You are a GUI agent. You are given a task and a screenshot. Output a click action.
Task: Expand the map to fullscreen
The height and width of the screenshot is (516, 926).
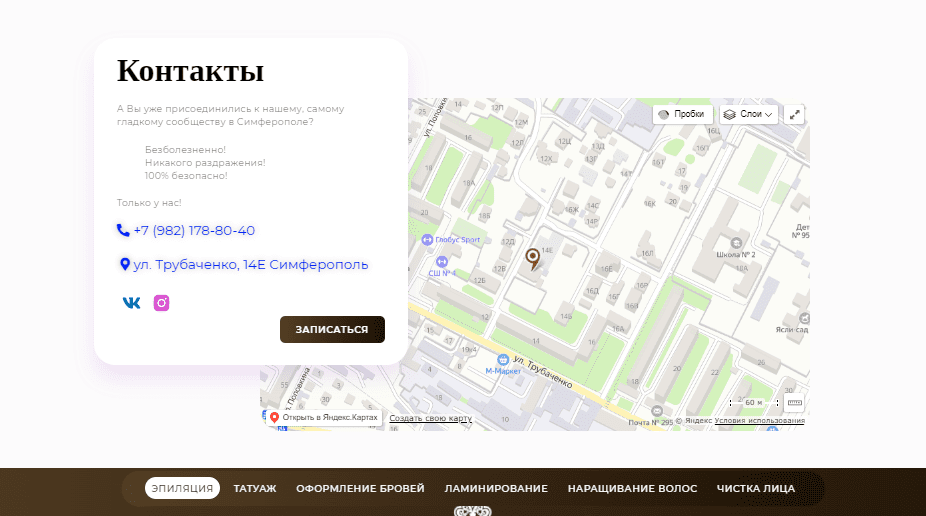click(x=795, y=114)
